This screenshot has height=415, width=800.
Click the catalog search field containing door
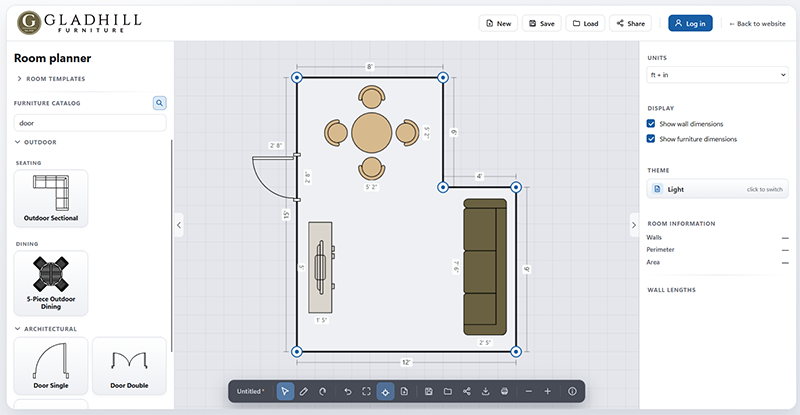click(90, 123)
